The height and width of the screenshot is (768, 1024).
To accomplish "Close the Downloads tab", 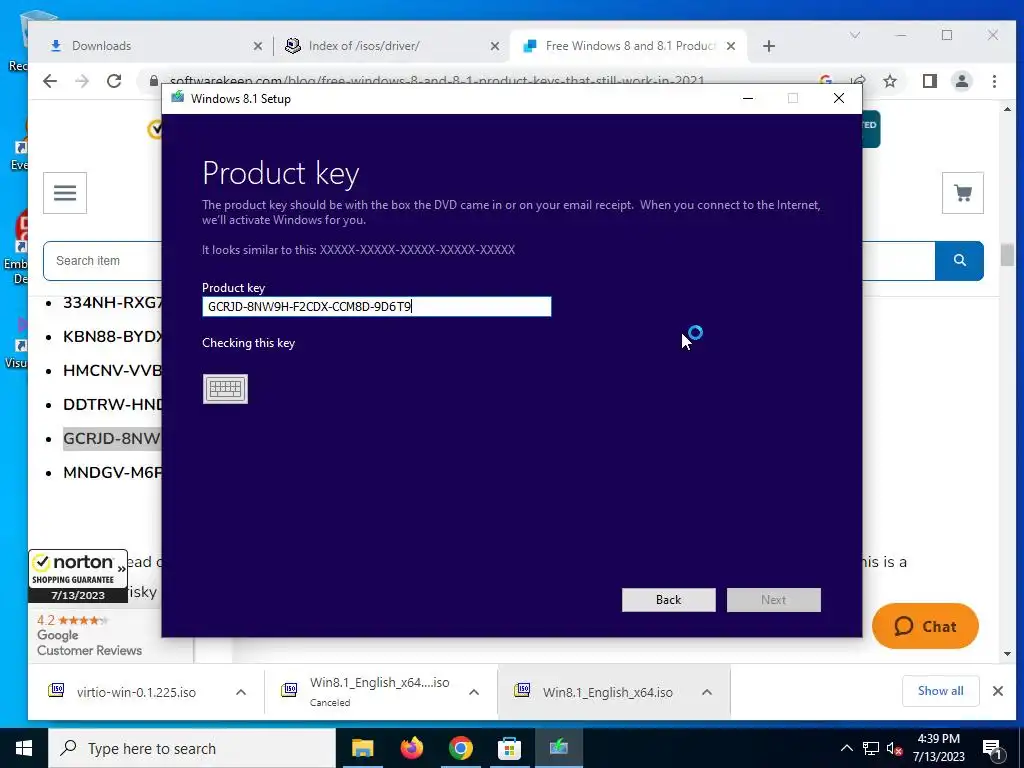I will [257, 46].
